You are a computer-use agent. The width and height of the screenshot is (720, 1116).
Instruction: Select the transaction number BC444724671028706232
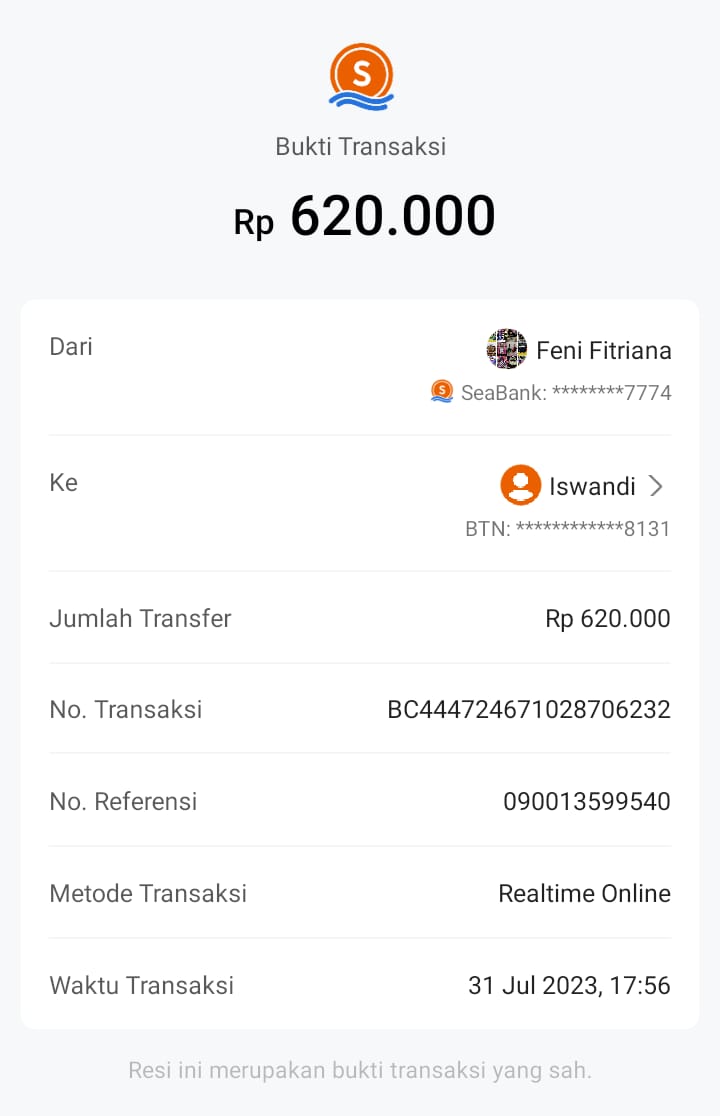529,710
